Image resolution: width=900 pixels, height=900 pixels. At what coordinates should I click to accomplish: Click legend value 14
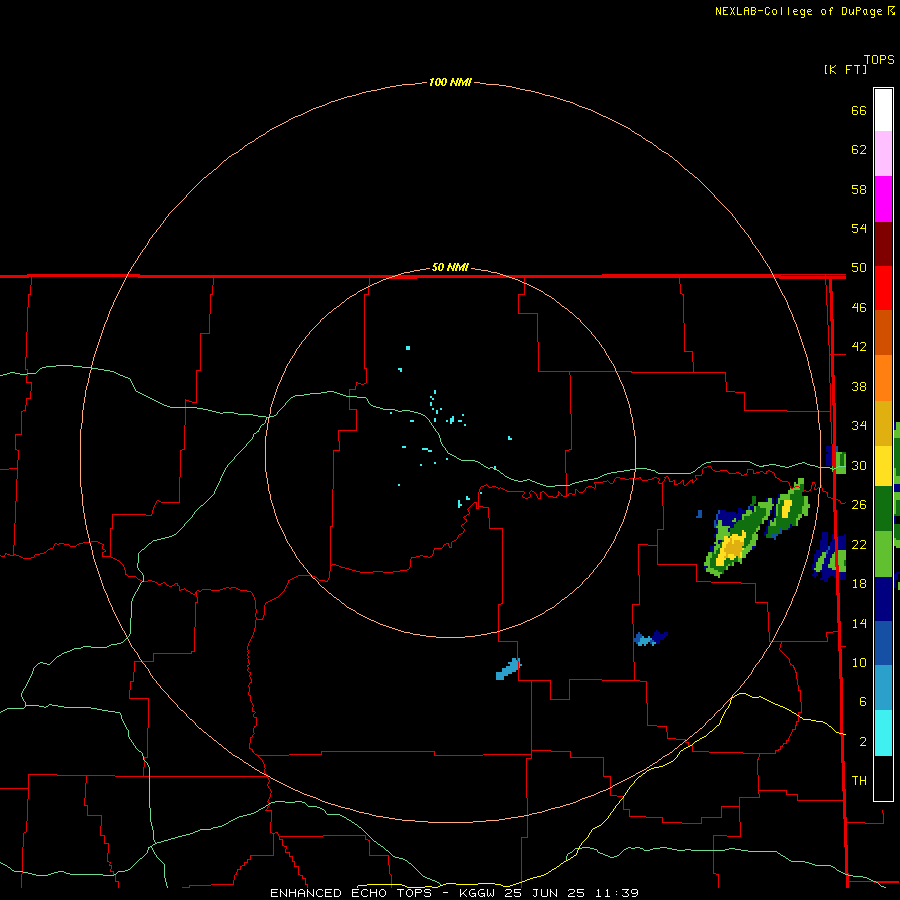click(859, 623)
